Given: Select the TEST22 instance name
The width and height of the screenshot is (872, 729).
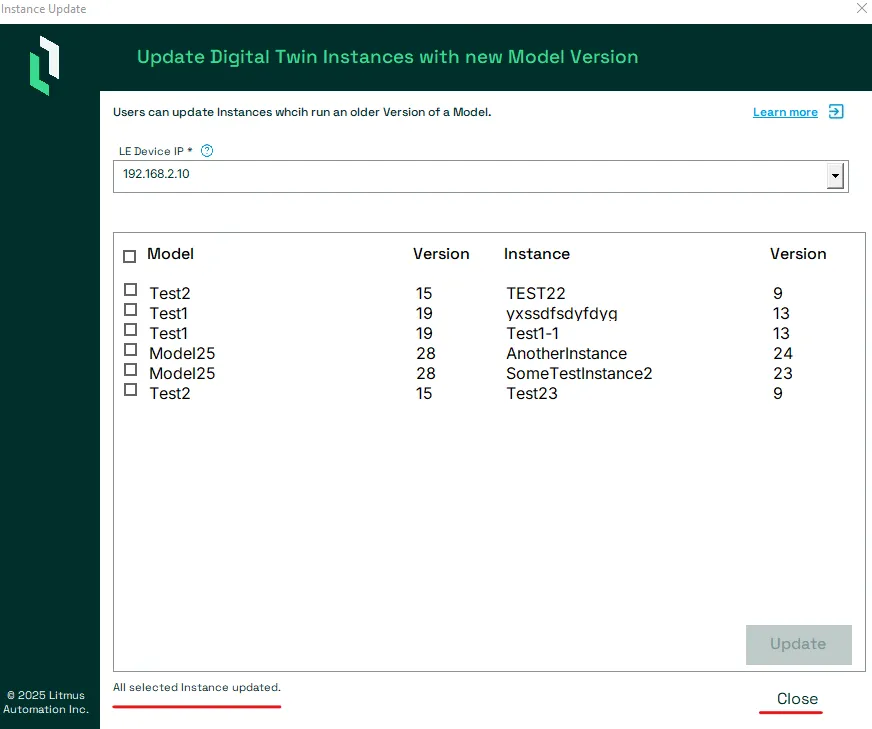Looking at the screenshot, I should coord(536,293).
